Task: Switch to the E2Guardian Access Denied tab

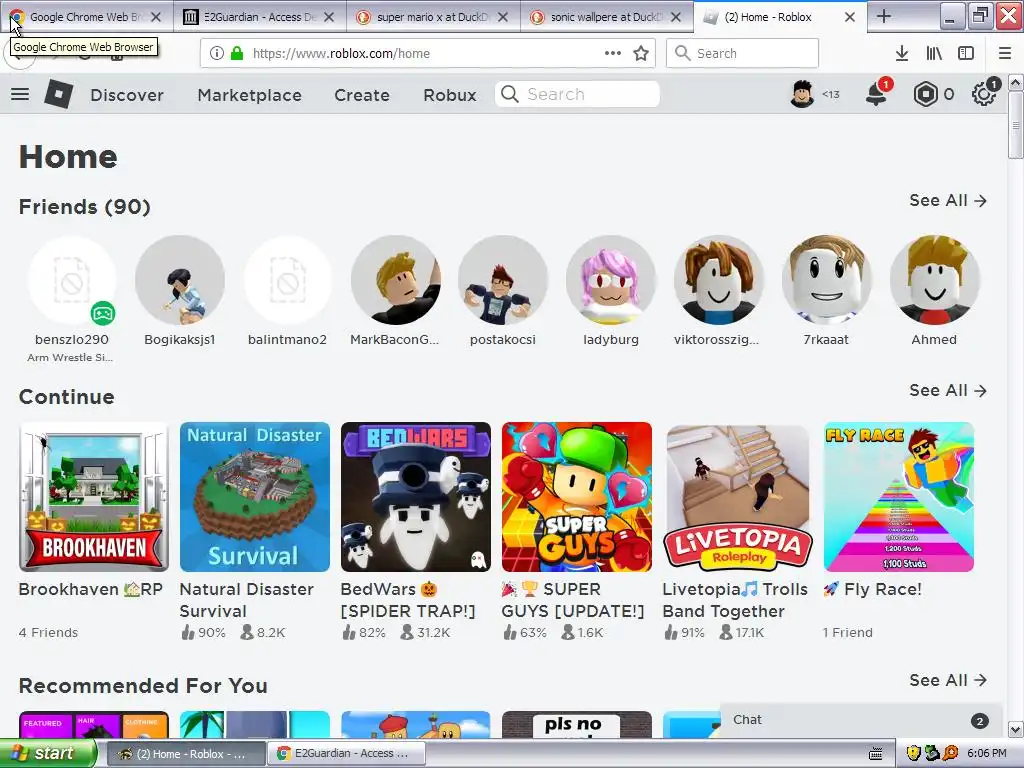Action: click(259, 17)
